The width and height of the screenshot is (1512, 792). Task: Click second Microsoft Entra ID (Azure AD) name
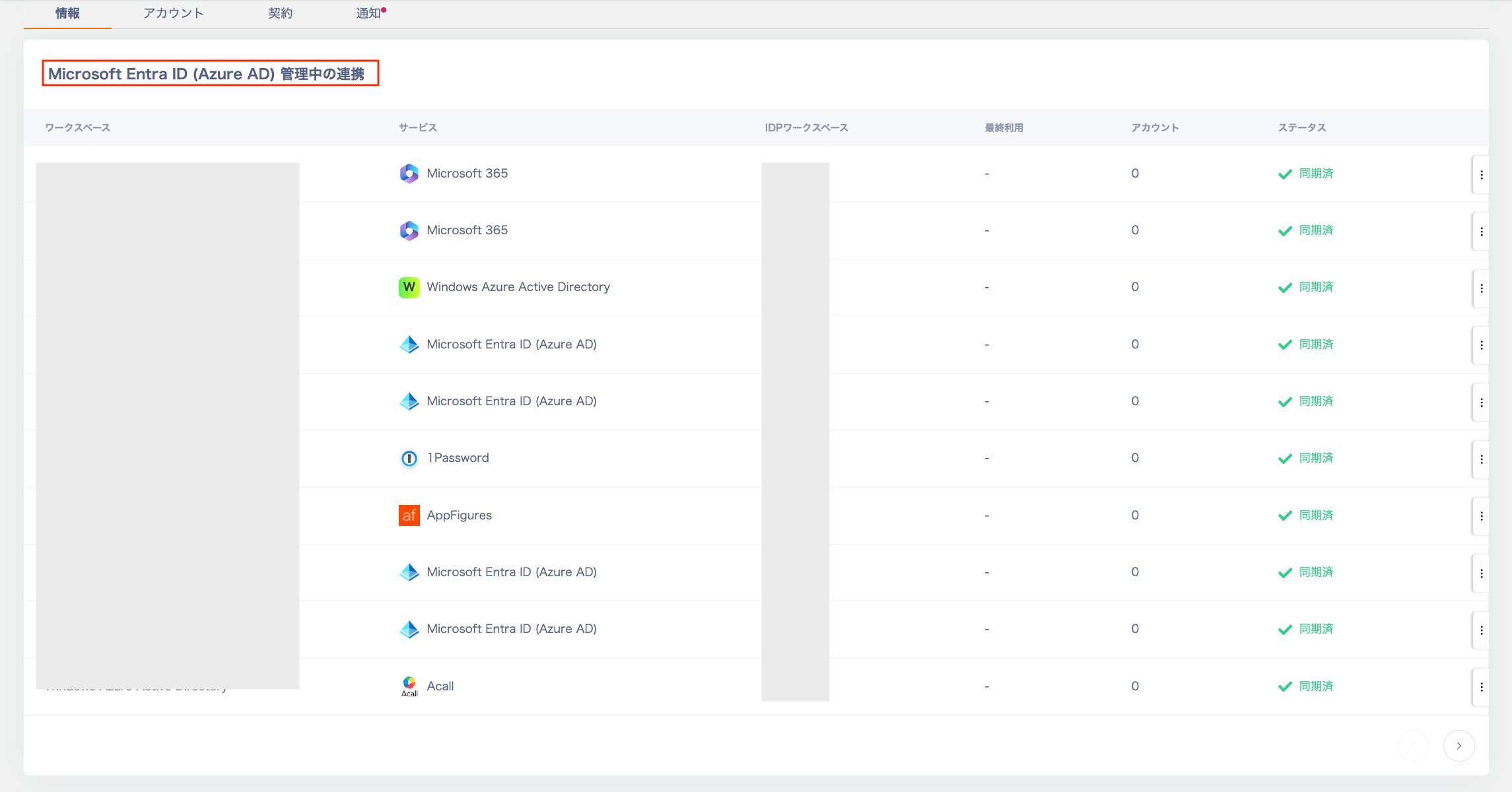click(x=512, y=401)
